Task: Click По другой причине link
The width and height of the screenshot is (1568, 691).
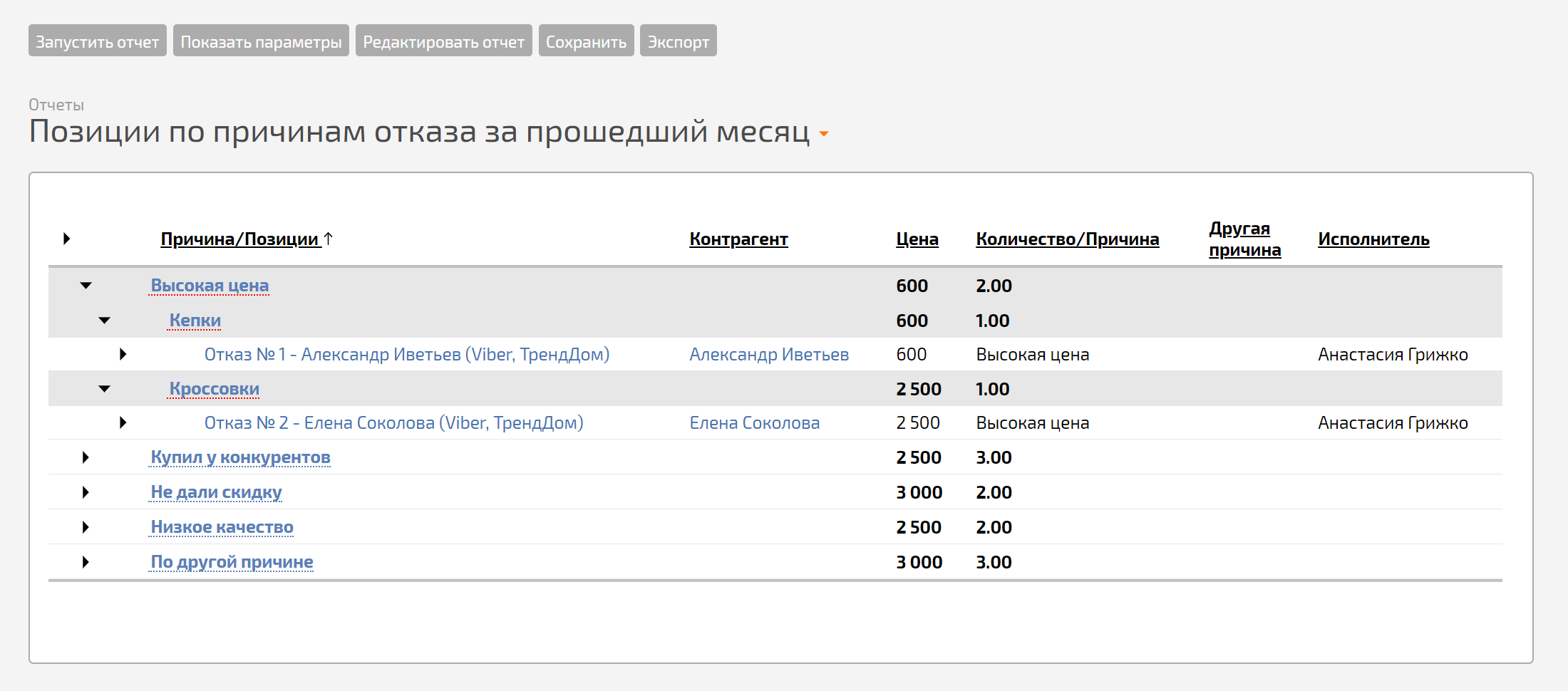Action: 232,561
